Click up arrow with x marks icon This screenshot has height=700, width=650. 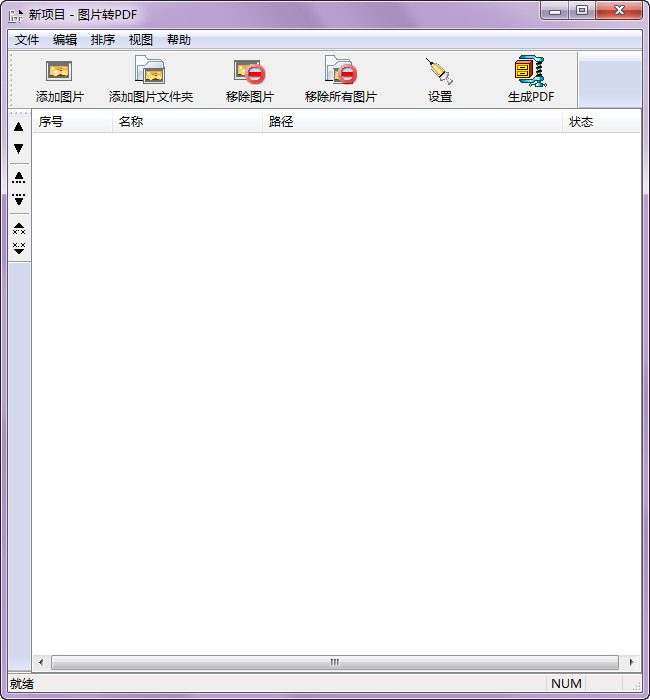(19, 229)
